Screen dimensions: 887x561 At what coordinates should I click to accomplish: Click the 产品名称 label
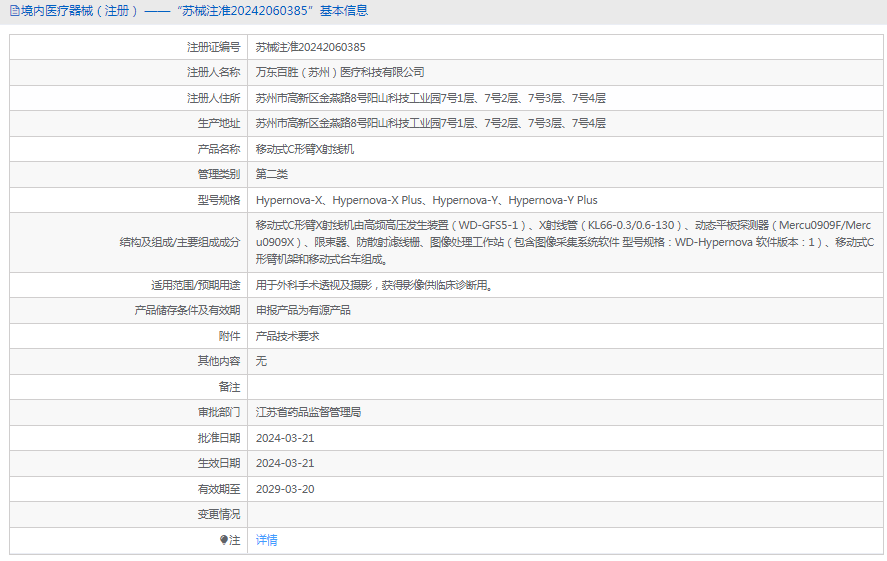219,149
